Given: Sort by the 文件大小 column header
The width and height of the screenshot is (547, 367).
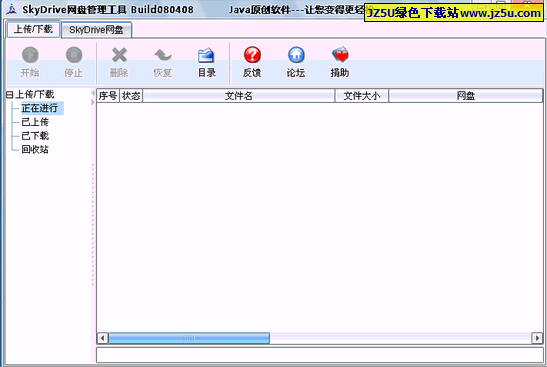Looking at the screenshot, I should click(x=362, y=96).
